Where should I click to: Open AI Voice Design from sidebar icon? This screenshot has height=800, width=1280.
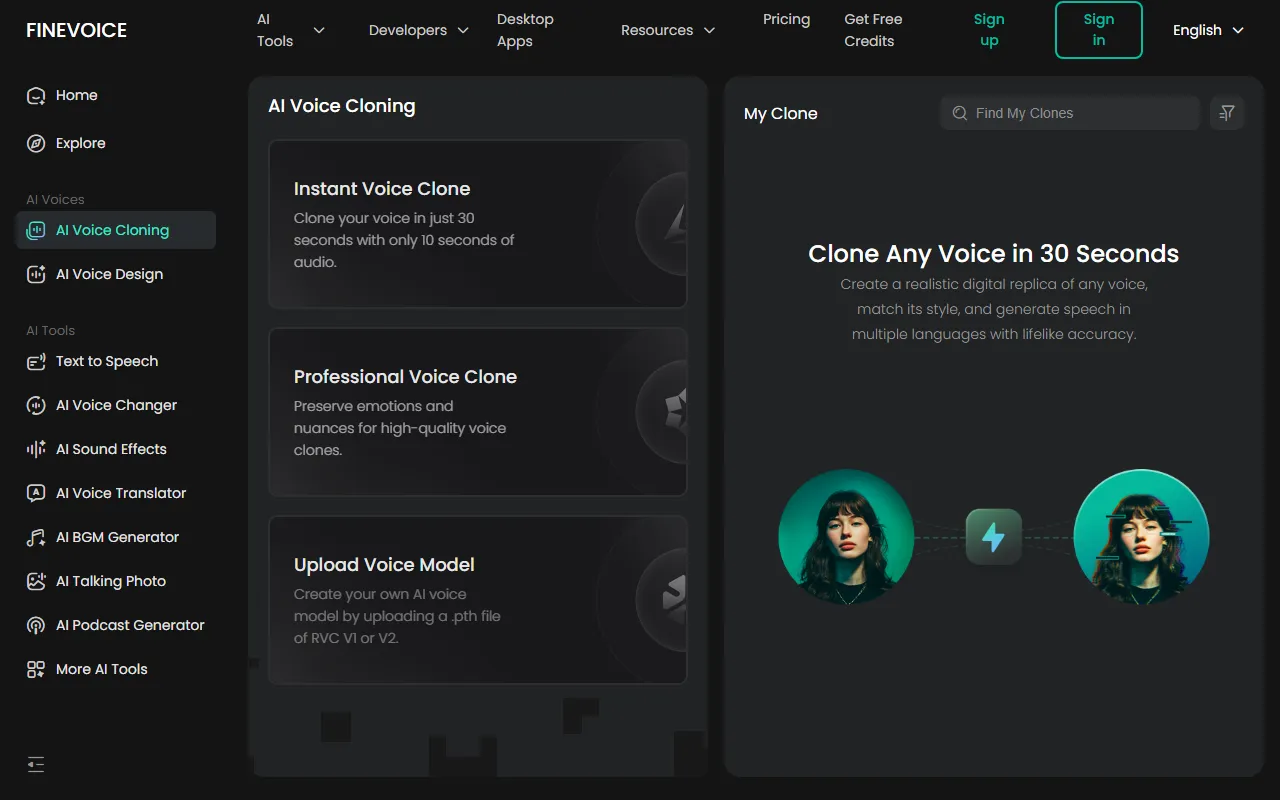click(36, 275)
